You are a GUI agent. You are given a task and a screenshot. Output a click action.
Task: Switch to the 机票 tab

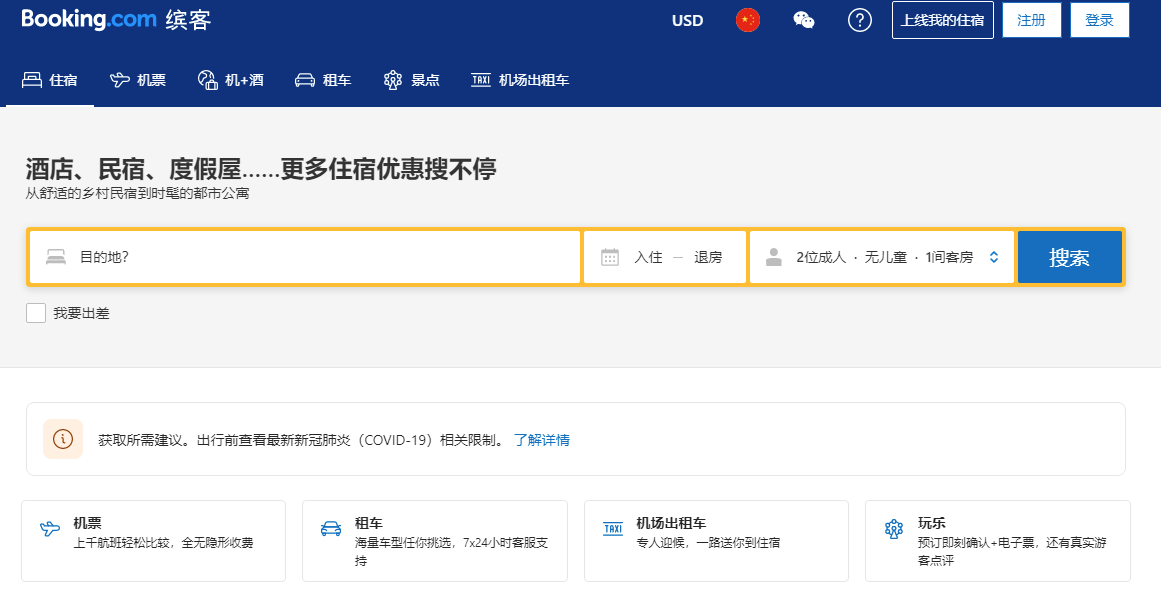pyautogui.click(x=138, y=80)
